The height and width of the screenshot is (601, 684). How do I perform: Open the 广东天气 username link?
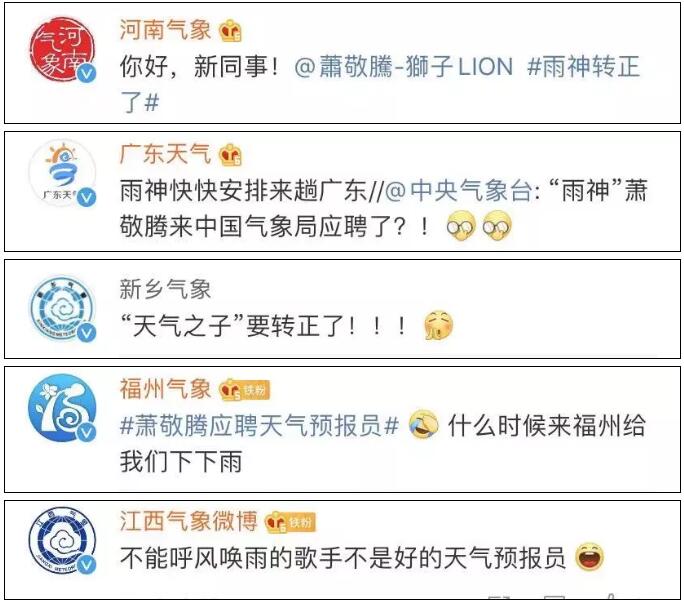point(166,154)
